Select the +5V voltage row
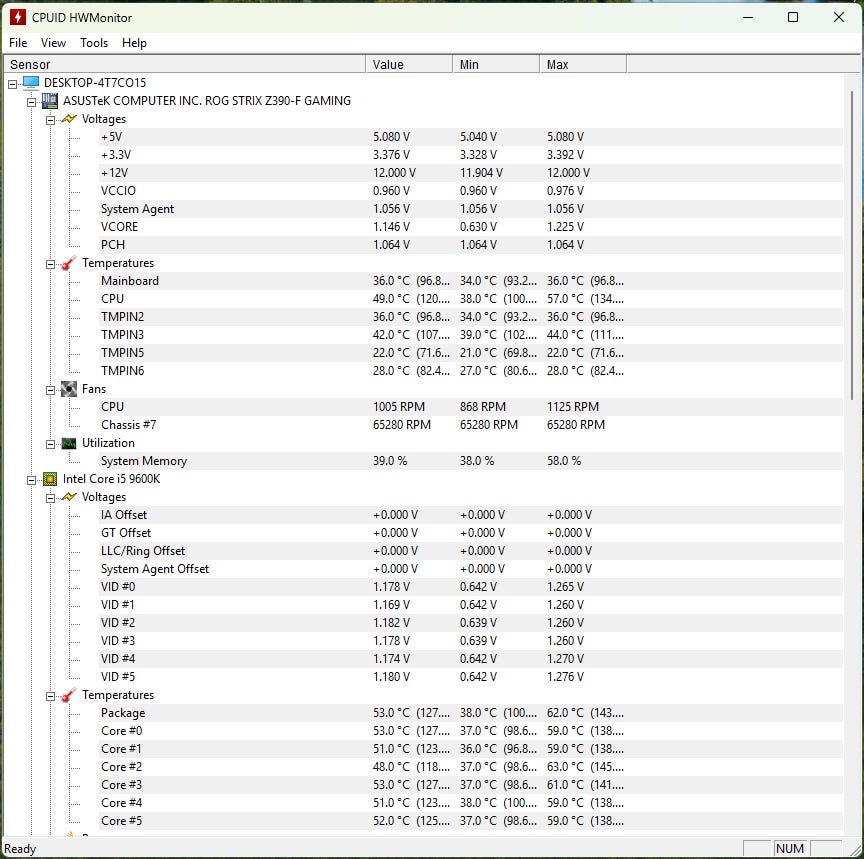The image size is (864, 859). coord(471,137)
